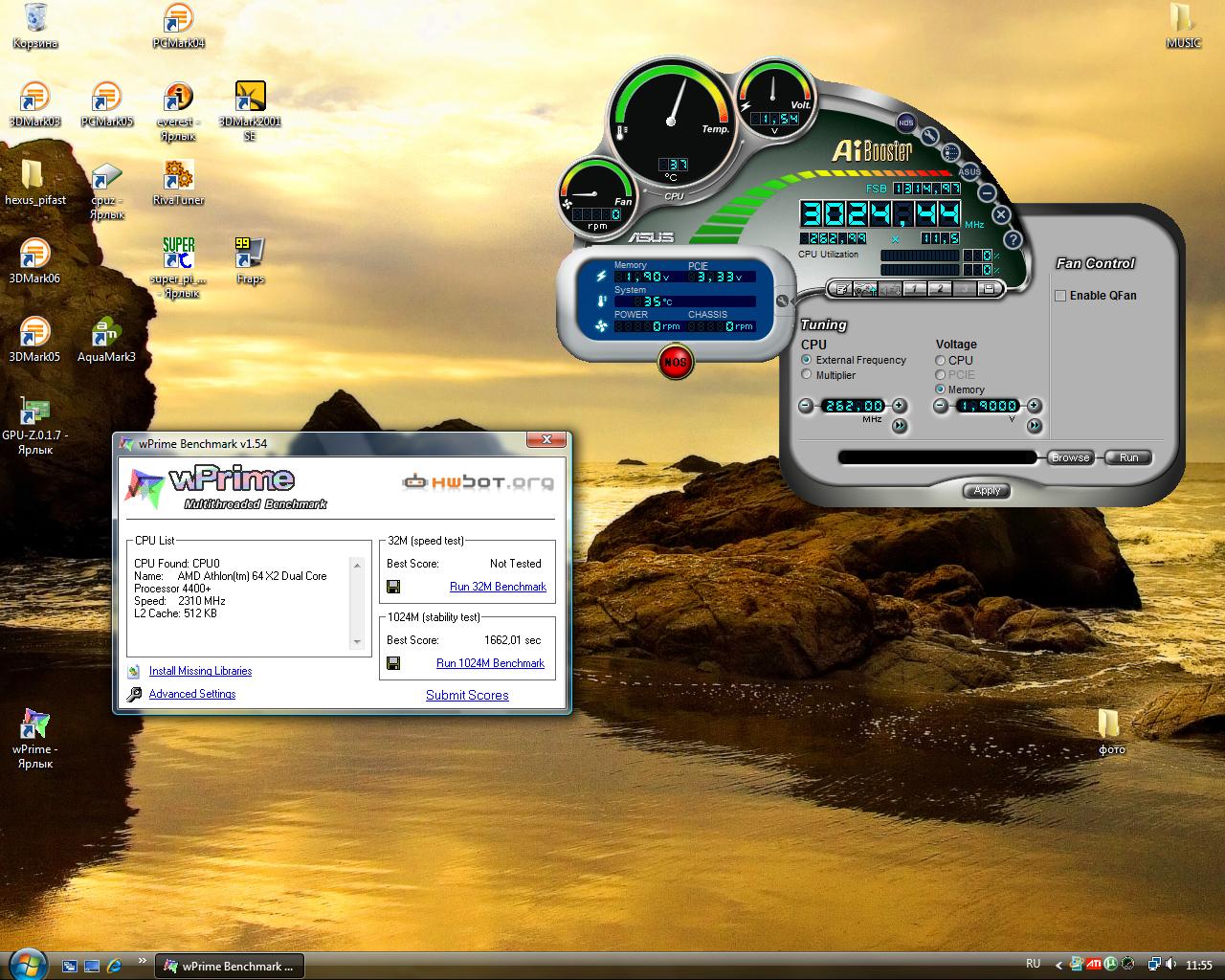The height and width of the screenshot is (980, 1225).
Task: Click the hwbot.org logo in wPrime
Action: coord(477,481)
